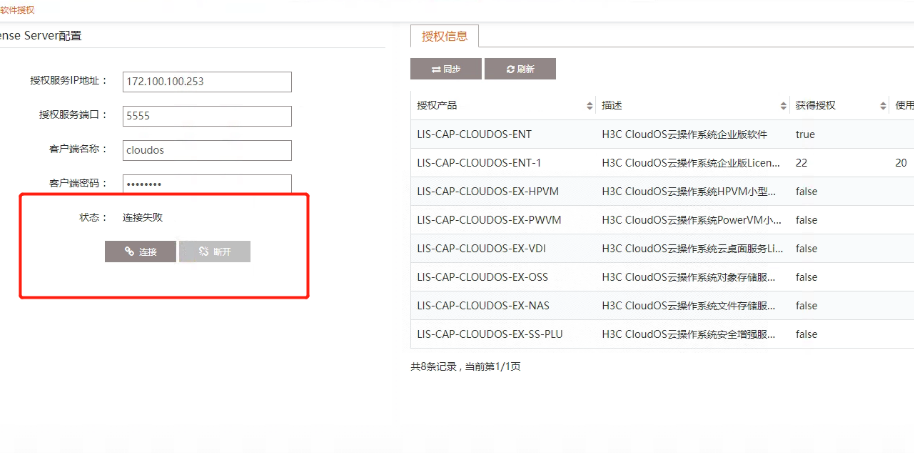Click description containing PowerVM

click(x=691, y=220)
